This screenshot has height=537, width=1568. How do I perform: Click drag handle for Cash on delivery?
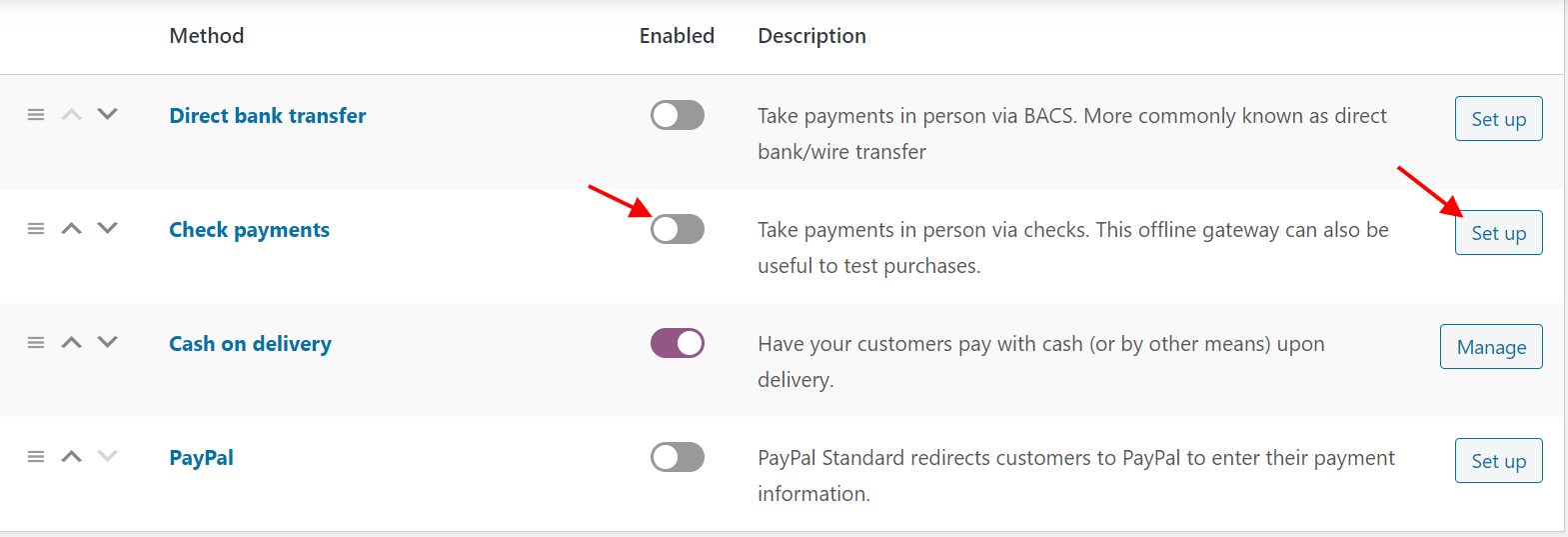coord(36,343)
